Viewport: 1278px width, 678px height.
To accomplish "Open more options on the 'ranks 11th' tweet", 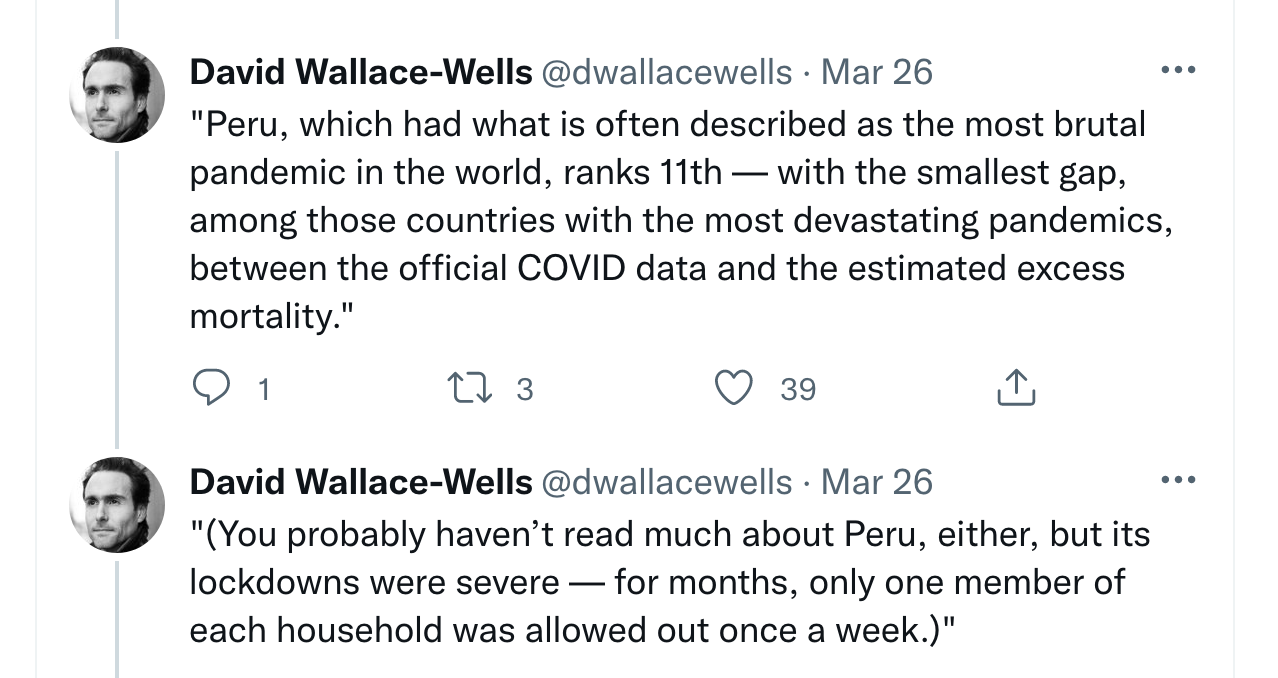I will pos(1179,71).
